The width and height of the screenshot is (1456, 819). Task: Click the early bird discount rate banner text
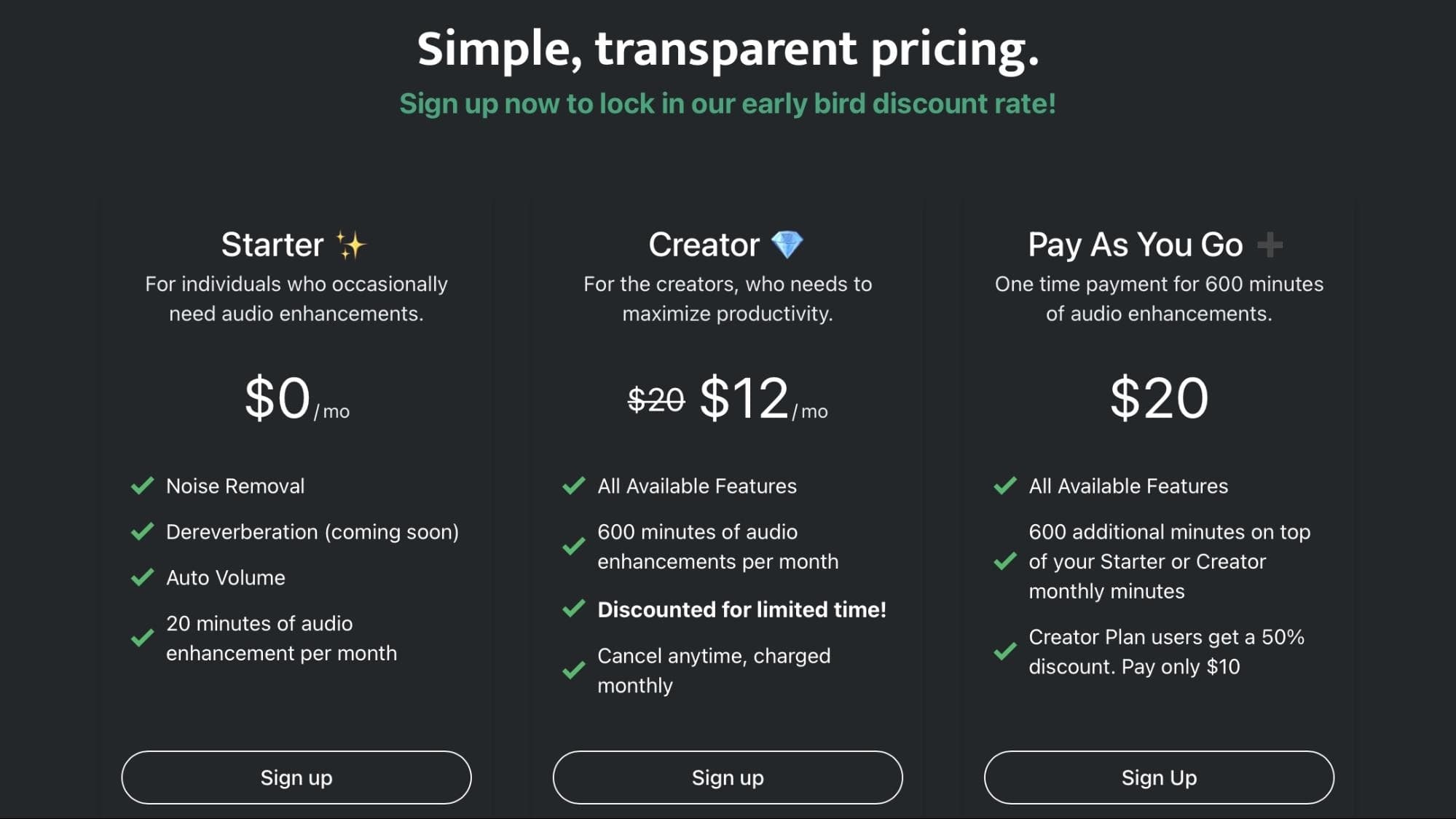point(728,103)
